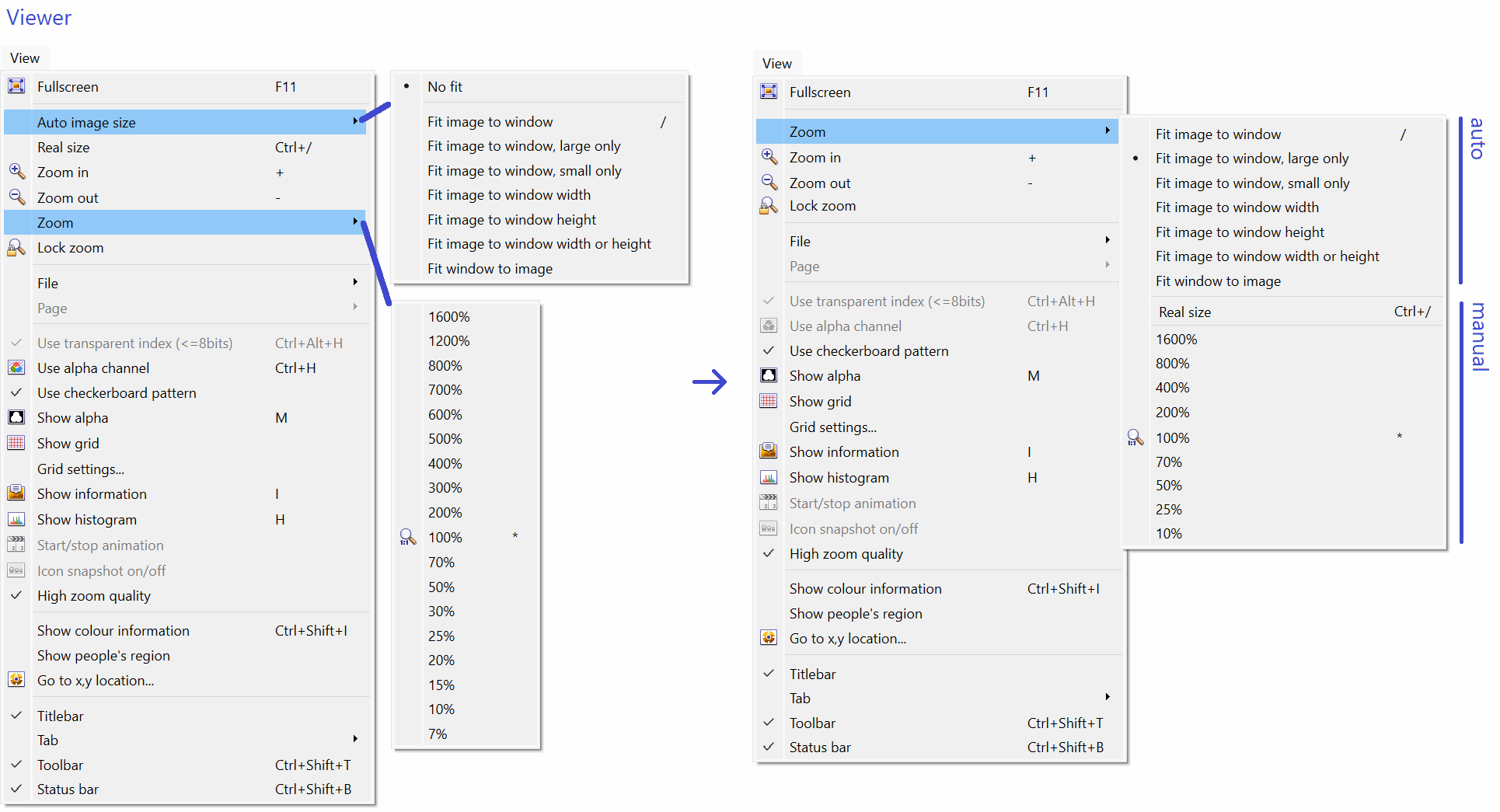Image resolution: width=1500 pixels, height=812 pixels.
Task: Select the No fit radio bullet
Action: coord(406,86)
